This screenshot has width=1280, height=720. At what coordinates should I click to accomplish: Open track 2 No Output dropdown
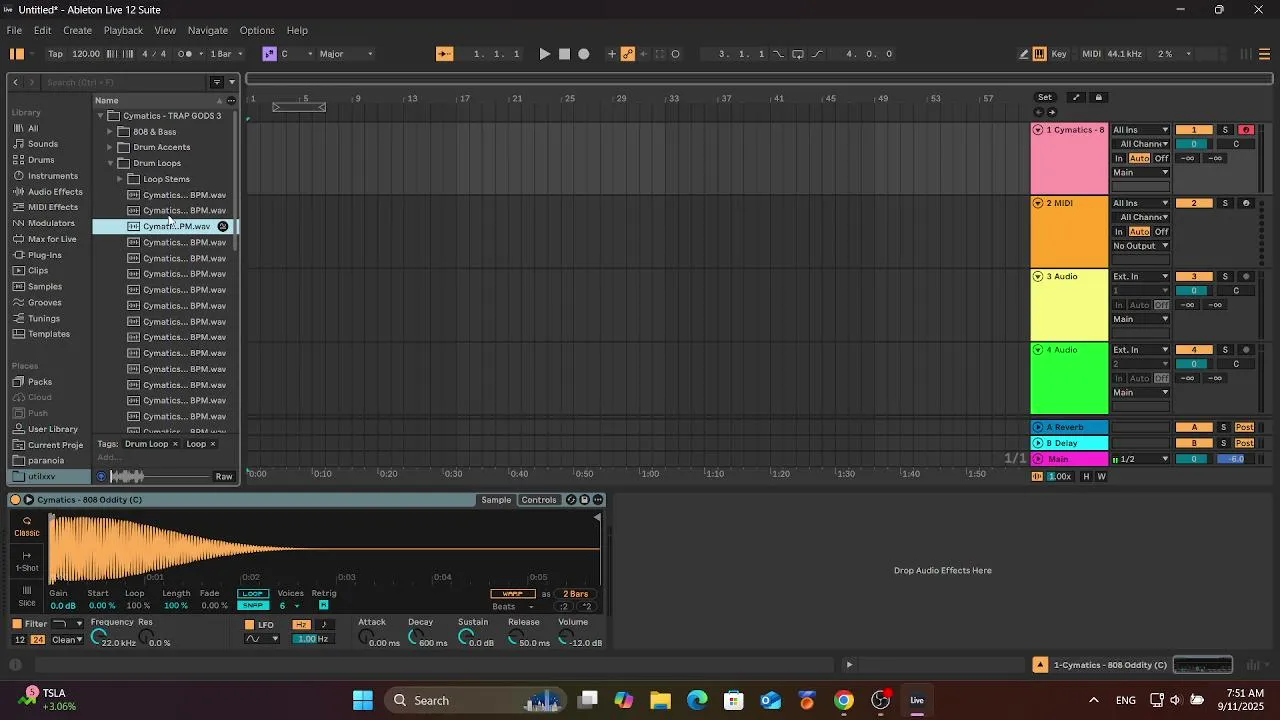[1141, 246]
